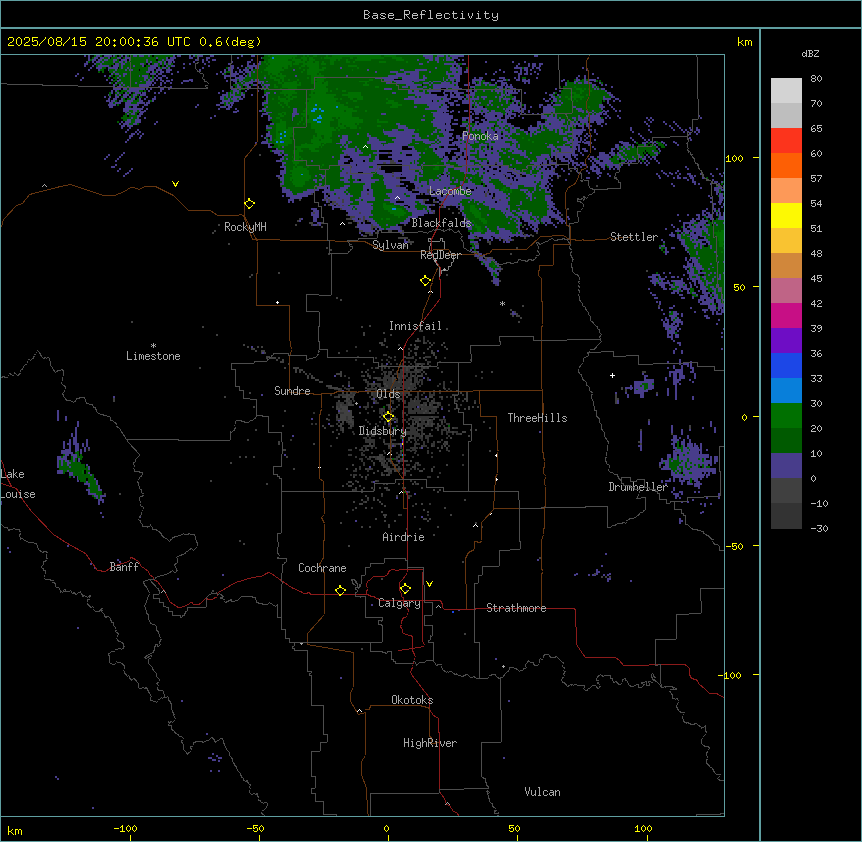Click the Lake Louise label

click(x=18, y=484)
